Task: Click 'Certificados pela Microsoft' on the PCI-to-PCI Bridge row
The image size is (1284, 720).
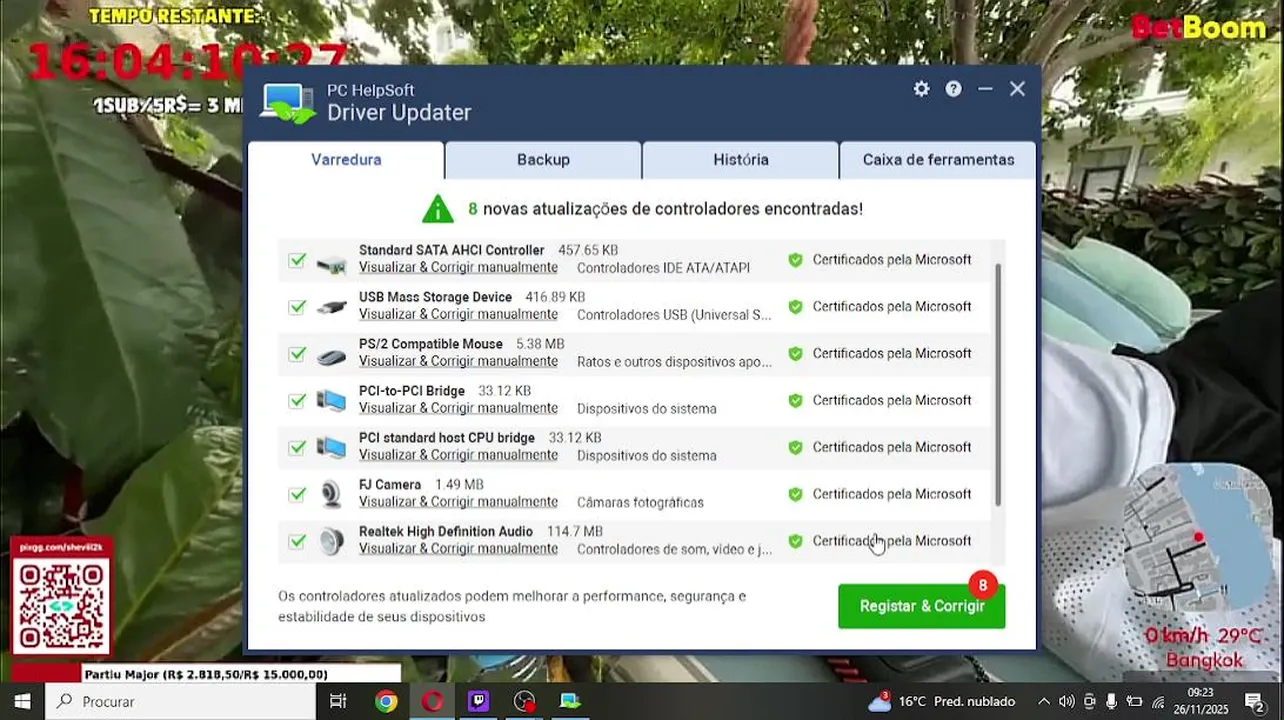Action: [x=892, y=401]
